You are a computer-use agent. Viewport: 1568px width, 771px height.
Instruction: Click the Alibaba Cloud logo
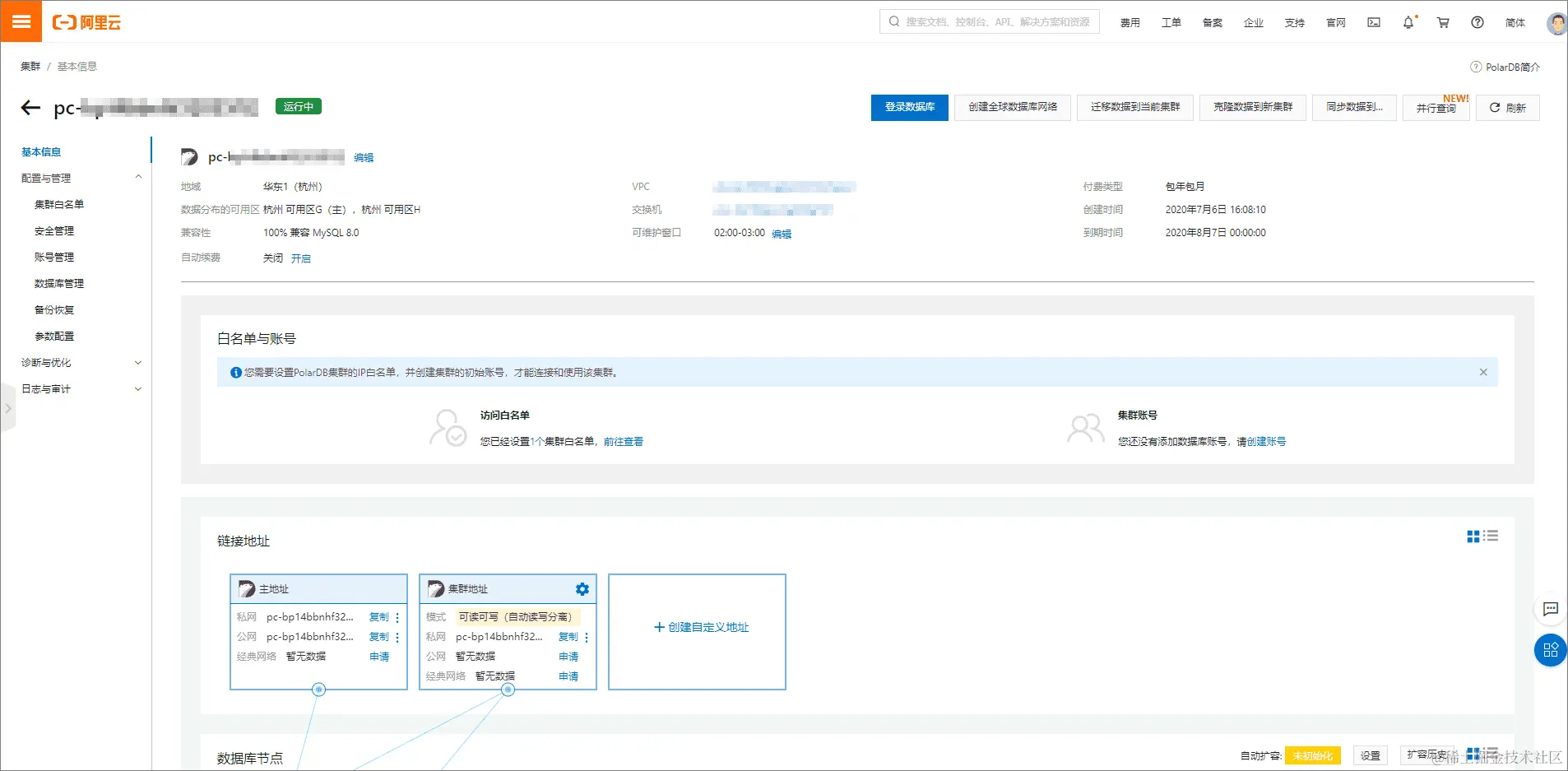coord(86,22)
